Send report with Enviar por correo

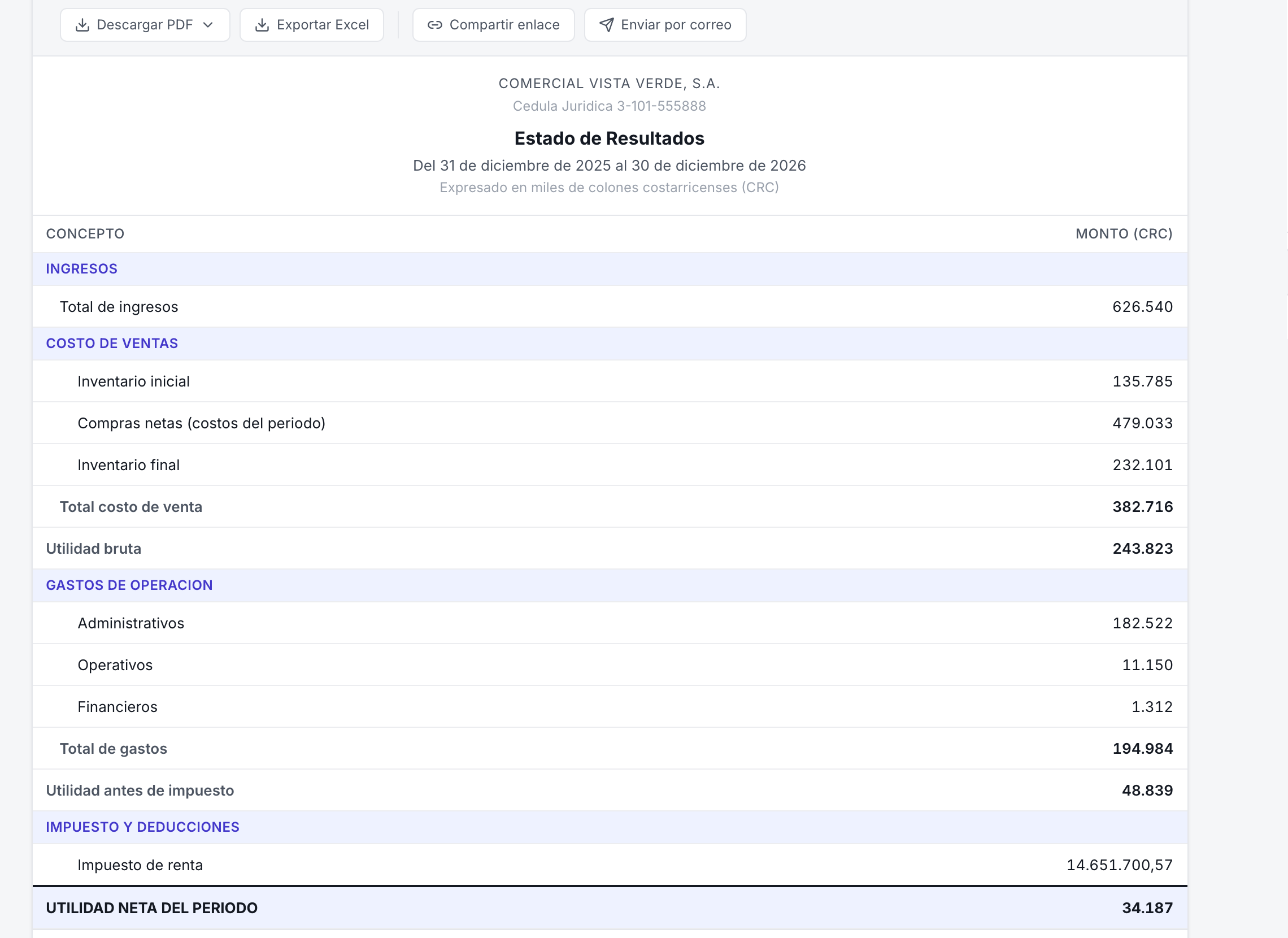click(x=665, y=25)
